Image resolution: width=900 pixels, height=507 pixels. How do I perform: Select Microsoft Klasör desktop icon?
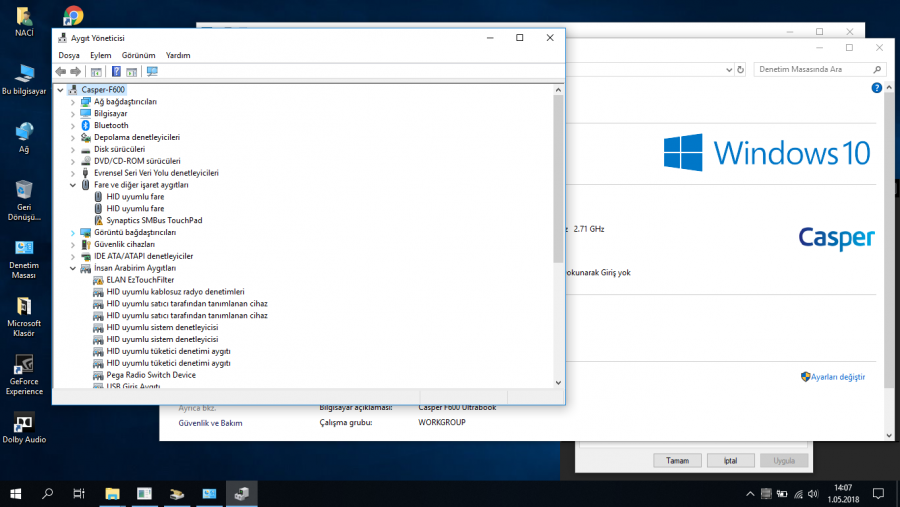click(24, 317)
